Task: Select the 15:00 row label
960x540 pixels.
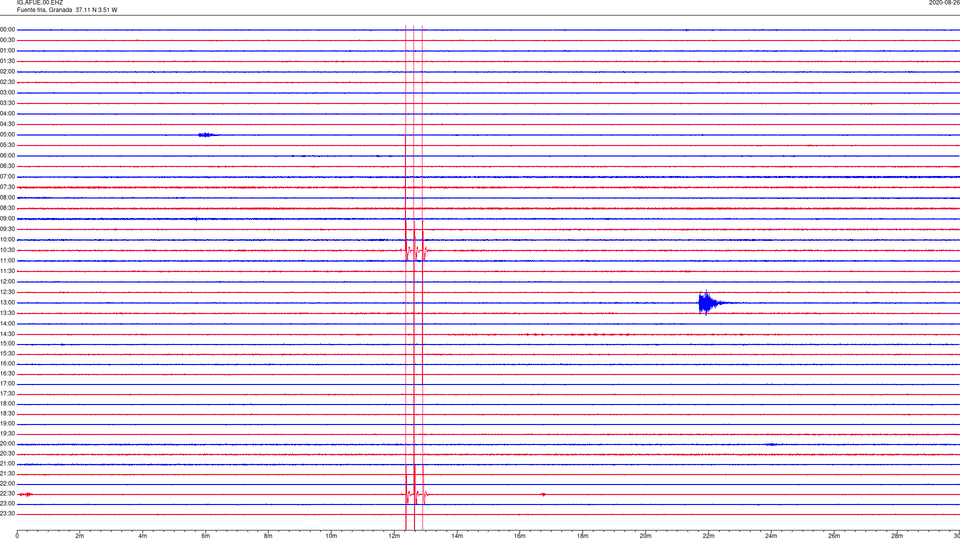Action: (8, 343)
